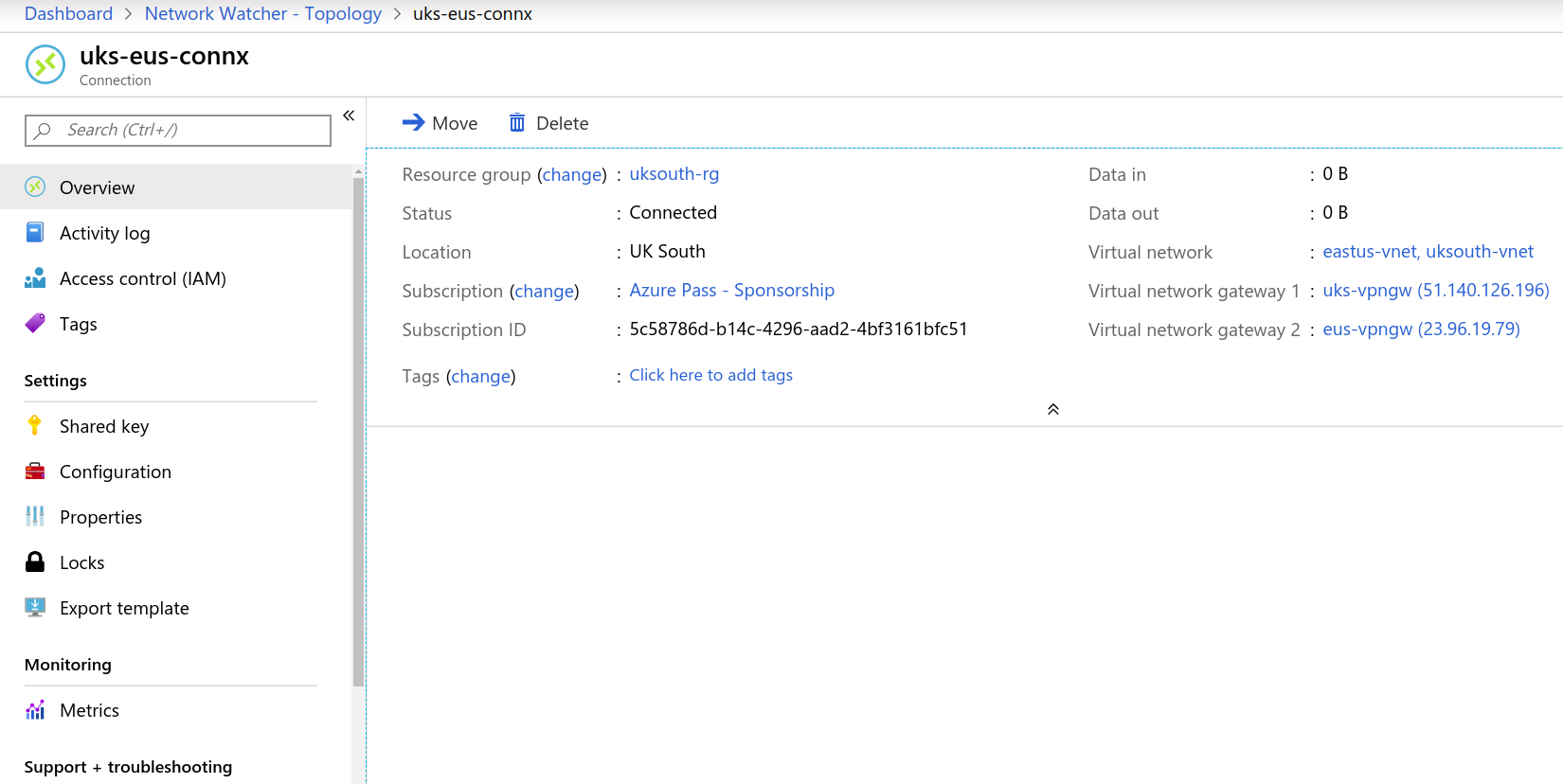This screenshot has height=784, width=1563.
Task: Change the subscription
Action: point(545,291)
